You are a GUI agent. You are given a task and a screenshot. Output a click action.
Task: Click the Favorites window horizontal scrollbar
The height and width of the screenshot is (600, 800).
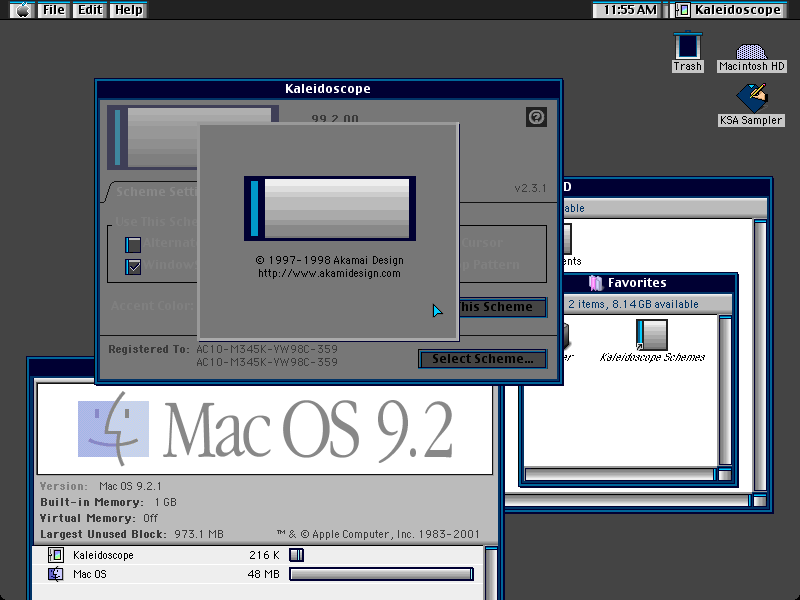620,474
